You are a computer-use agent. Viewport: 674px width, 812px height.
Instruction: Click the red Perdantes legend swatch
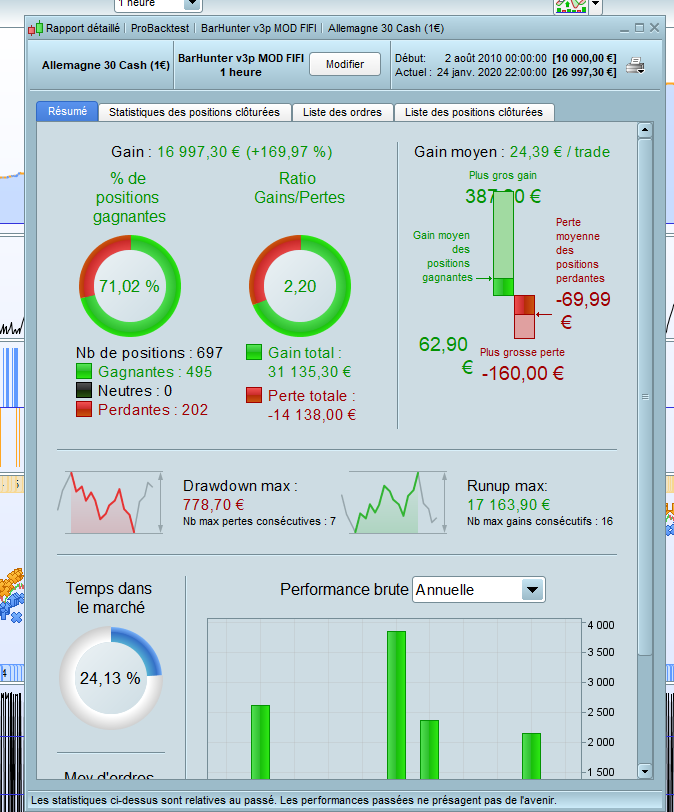(84, 410)
